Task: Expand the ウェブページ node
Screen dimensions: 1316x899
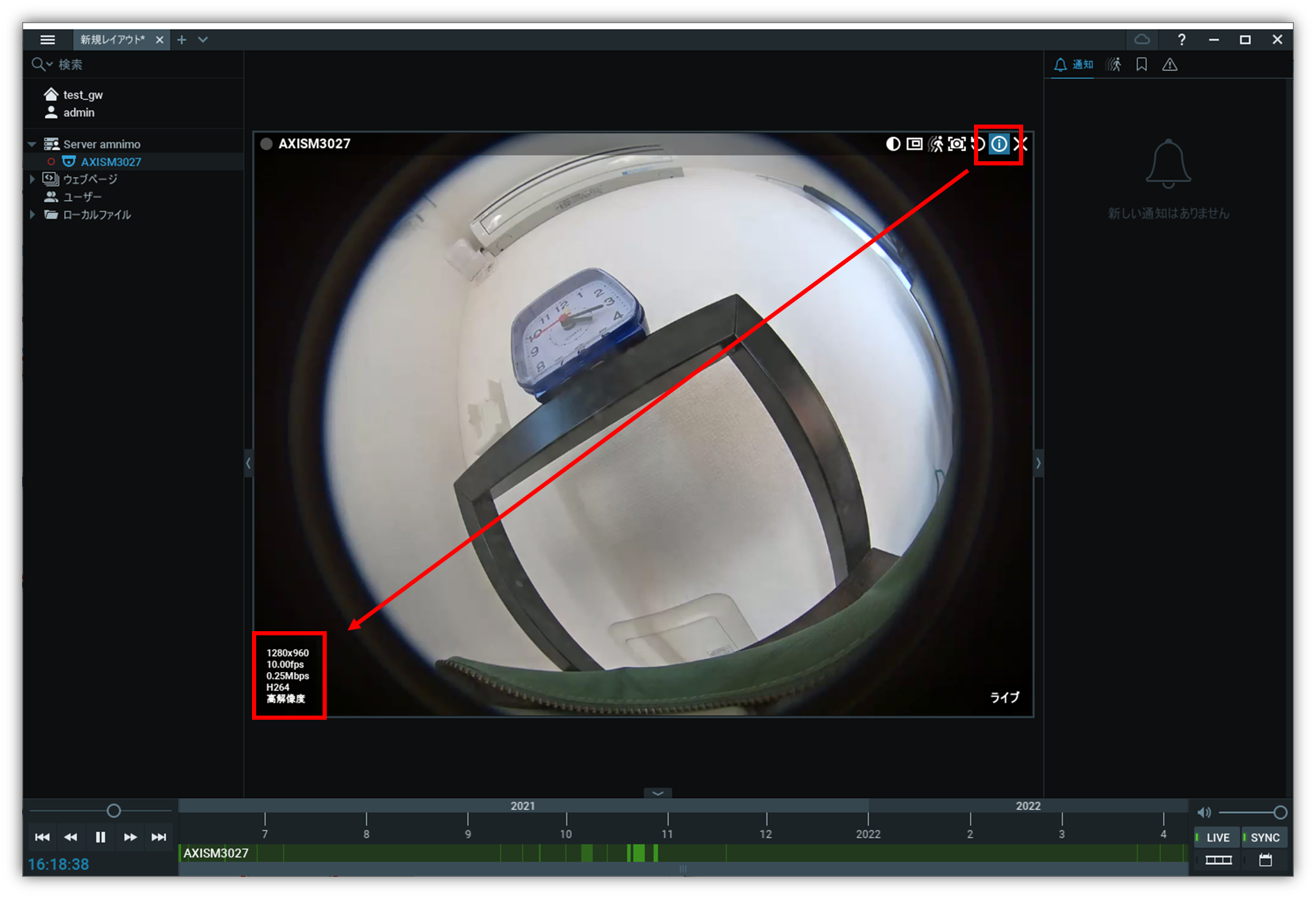Action: click(32, 179)
